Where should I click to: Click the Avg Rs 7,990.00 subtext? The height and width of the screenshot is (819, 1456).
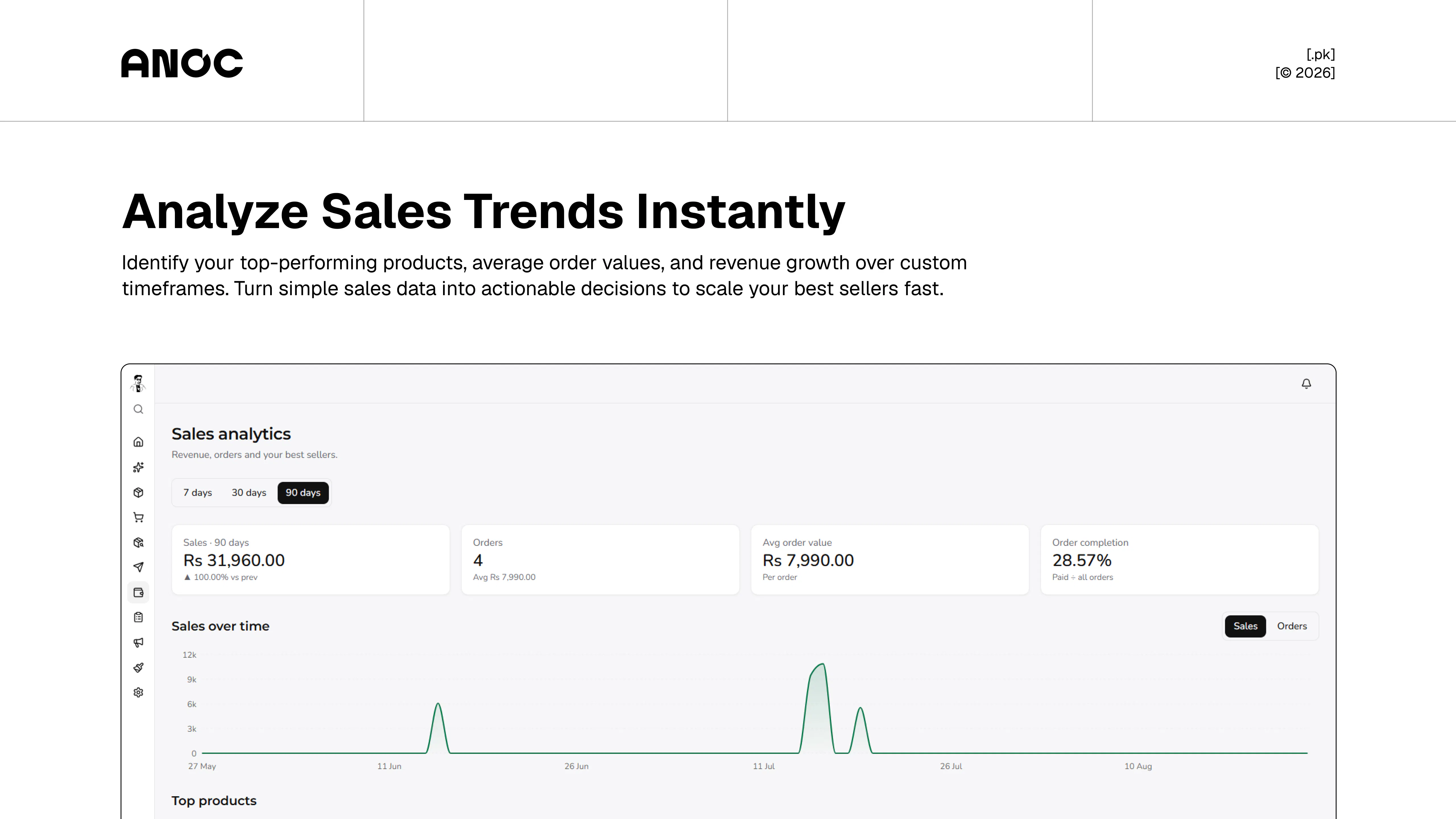click(x=504, y=577)
